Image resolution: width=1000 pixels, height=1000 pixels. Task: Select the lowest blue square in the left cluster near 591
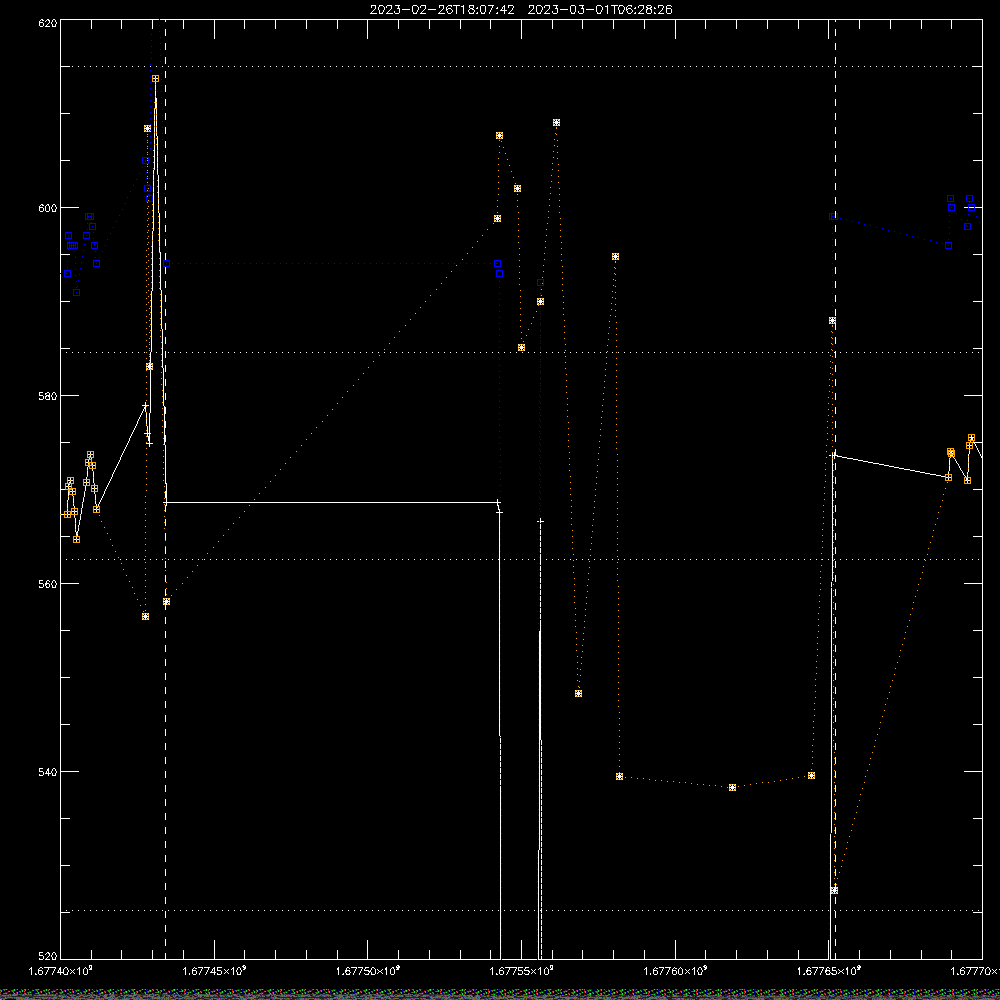point(77,293)
